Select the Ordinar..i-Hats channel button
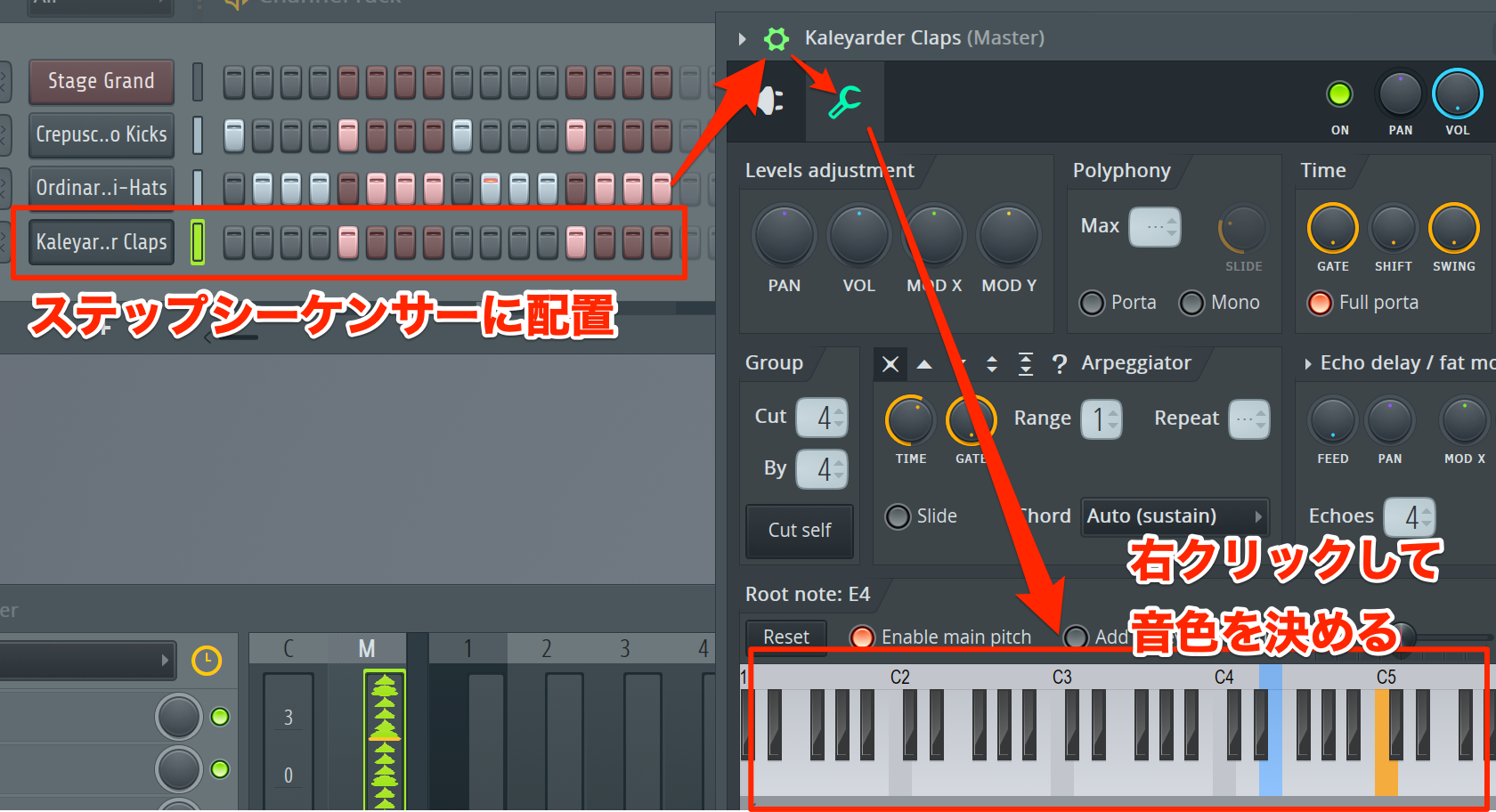Image resolution: width=1496 pixels, height=812 pixels. (102, 189)
